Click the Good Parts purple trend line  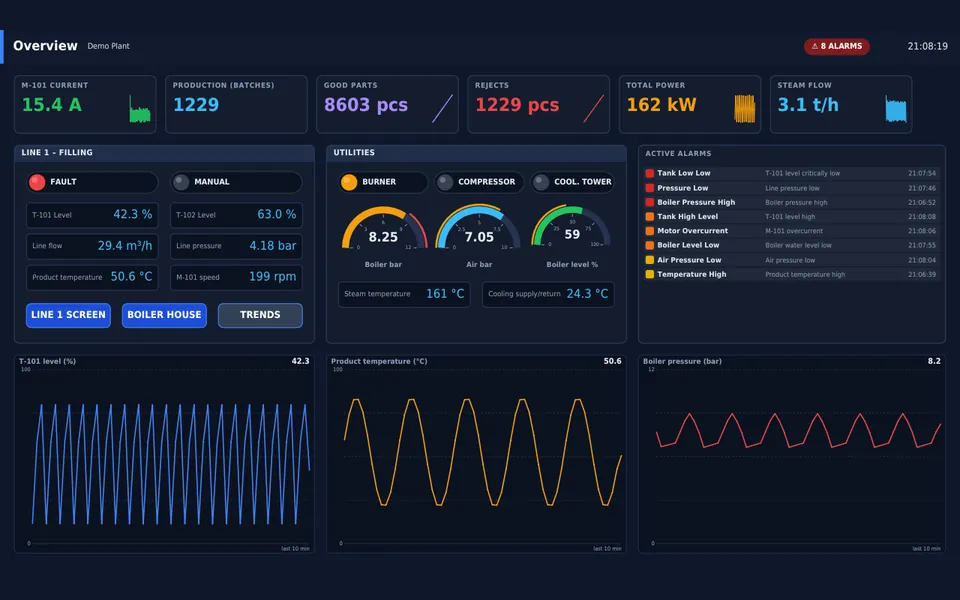pyautogui.click(x=442, y=108)
